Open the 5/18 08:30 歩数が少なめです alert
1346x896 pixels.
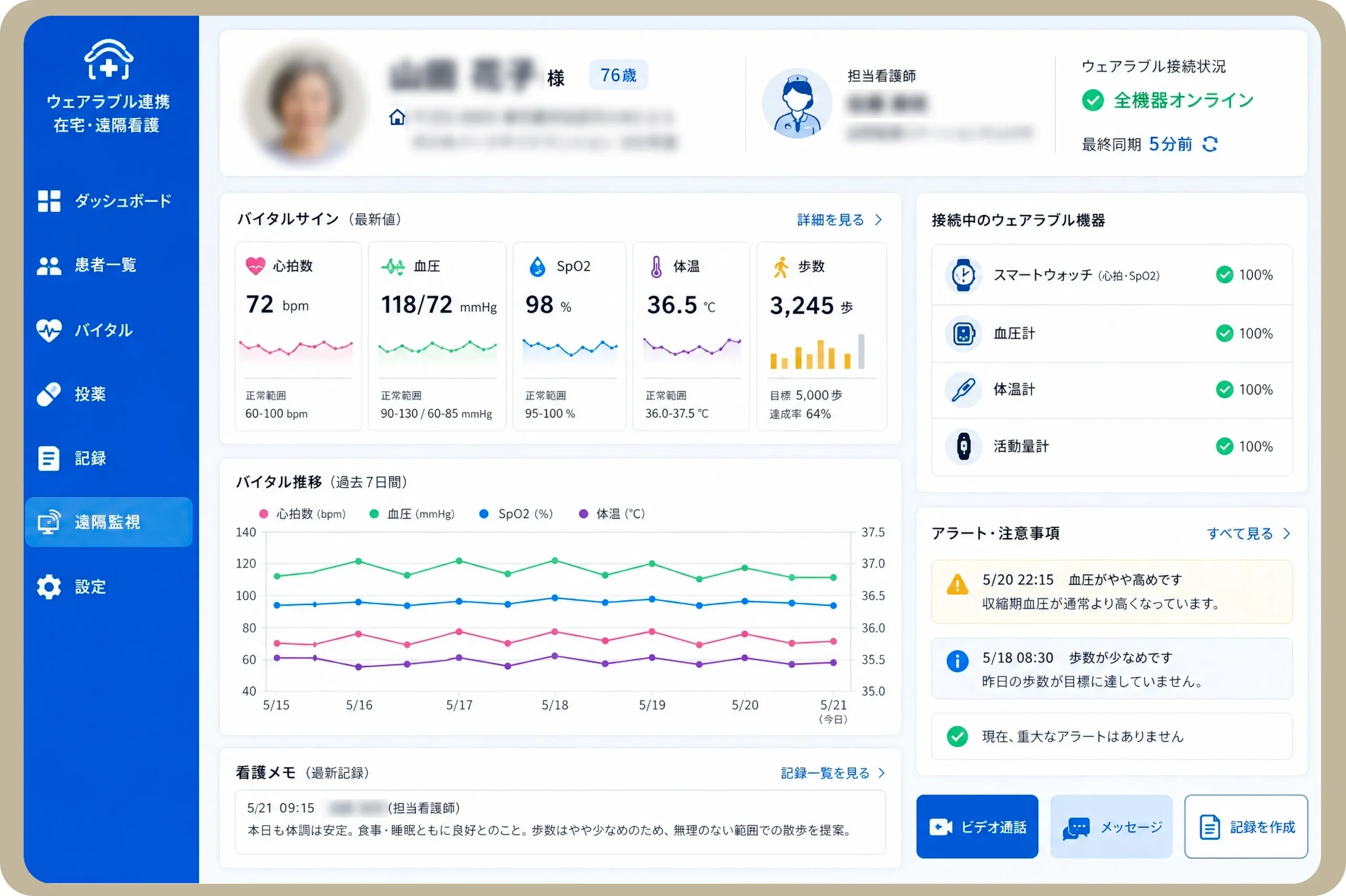(x=1112, y=668)
